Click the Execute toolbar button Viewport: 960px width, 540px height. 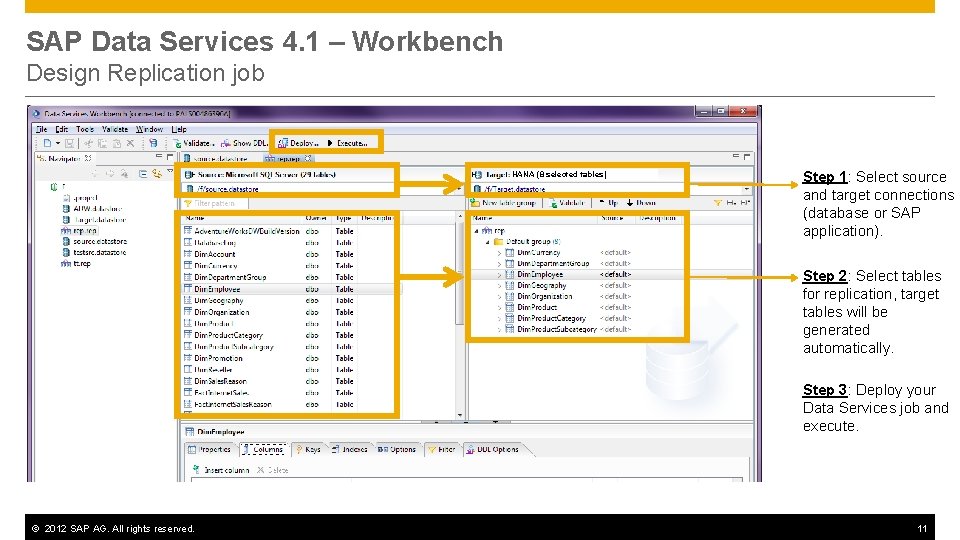[347, 143]
